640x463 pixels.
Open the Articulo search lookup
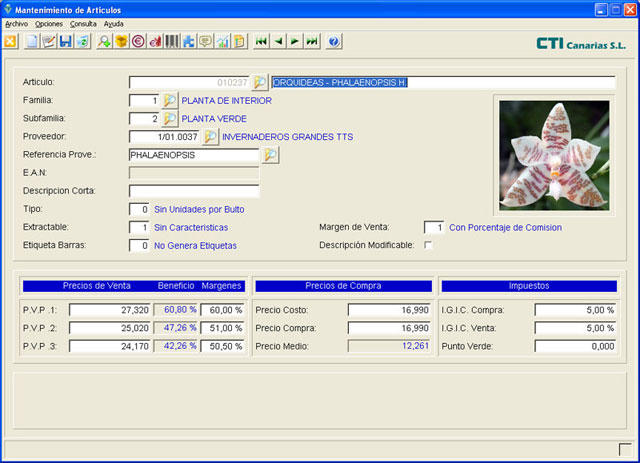260,82
